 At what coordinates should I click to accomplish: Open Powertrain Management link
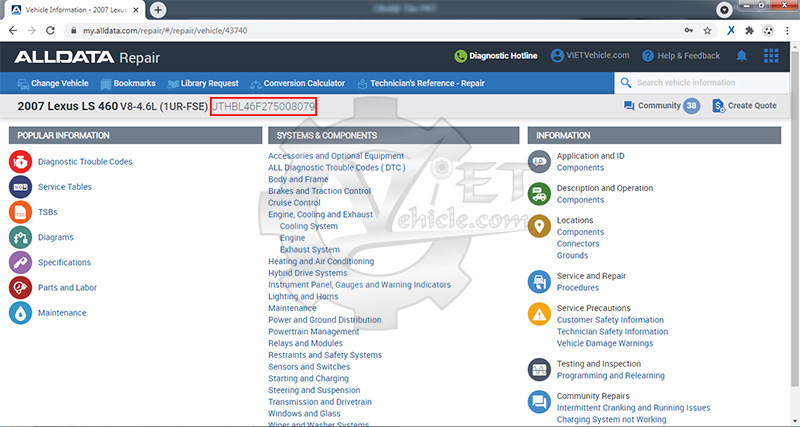314,332
